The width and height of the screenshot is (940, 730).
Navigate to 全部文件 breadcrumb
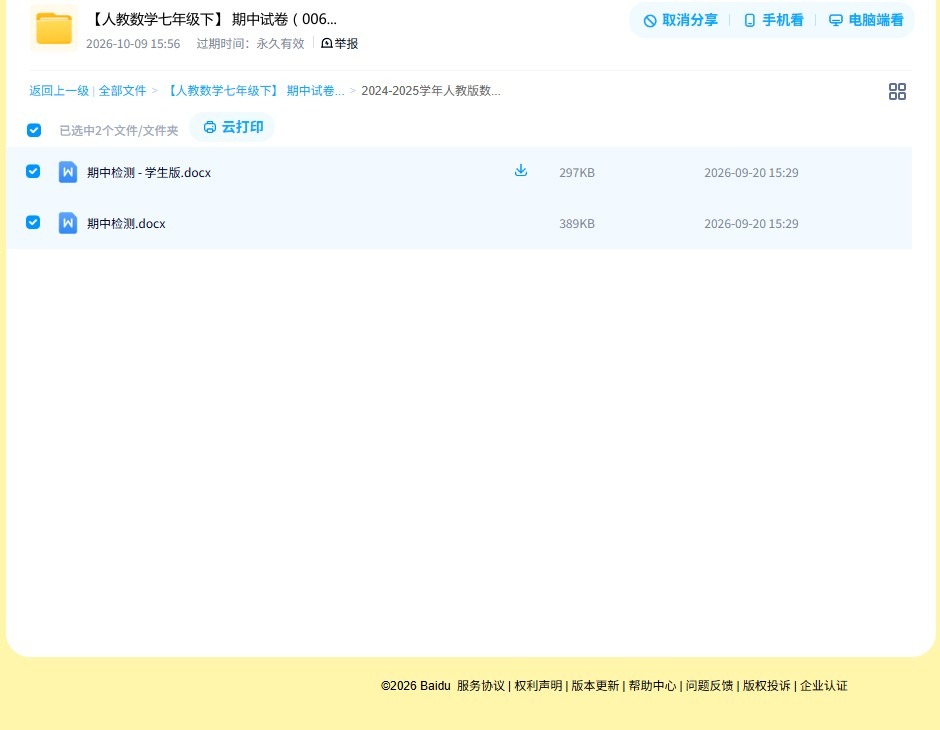point(122,91)
